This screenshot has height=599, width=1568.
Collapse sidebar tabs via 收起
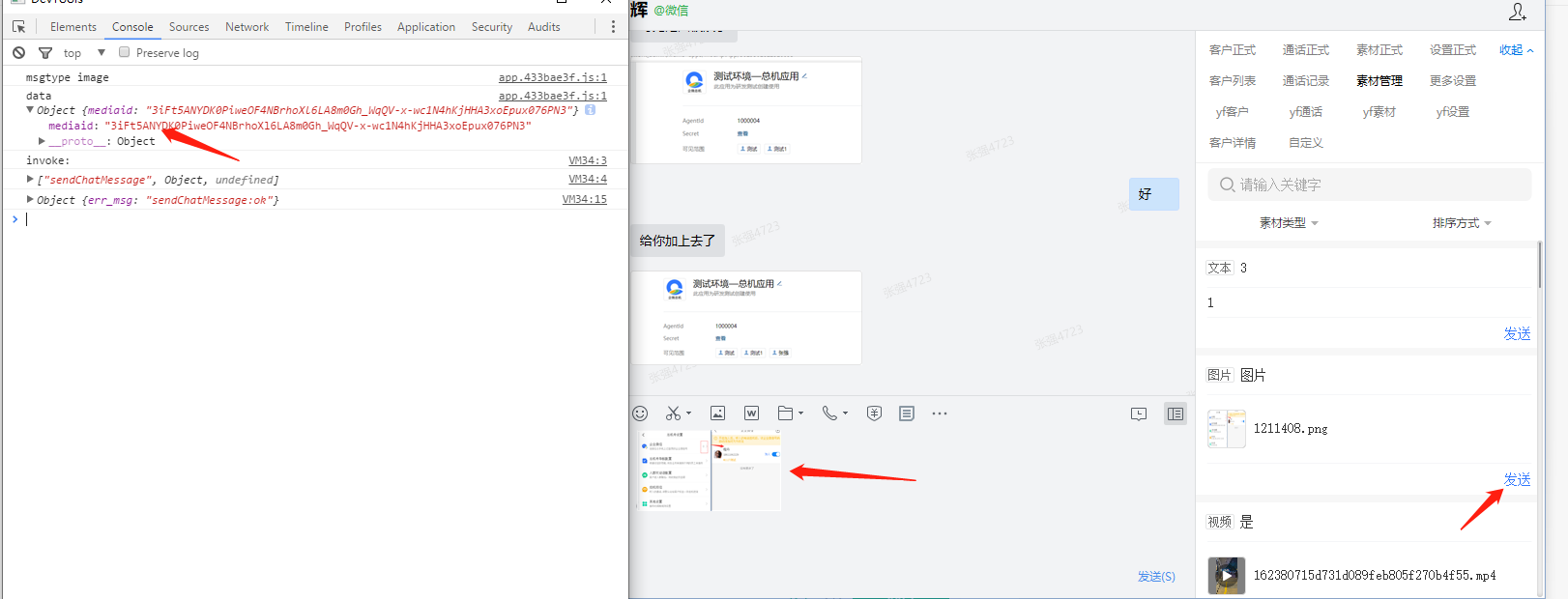(1516, 50)
